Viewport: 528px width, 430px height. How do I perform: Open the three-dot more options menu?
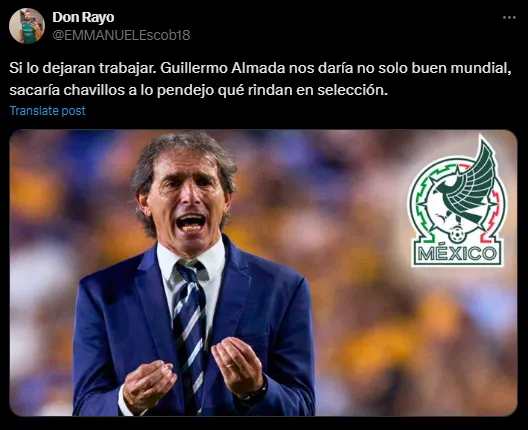[509, 18]
